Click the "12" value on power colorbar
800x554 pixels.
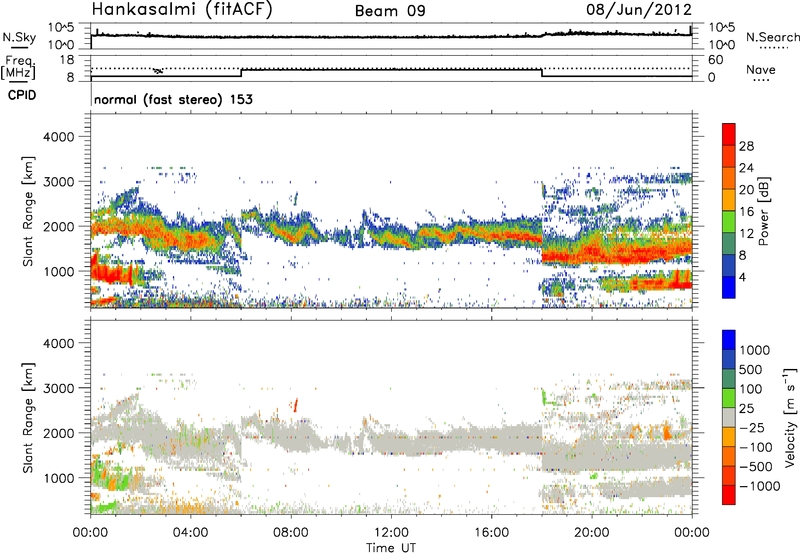[746, 234]
